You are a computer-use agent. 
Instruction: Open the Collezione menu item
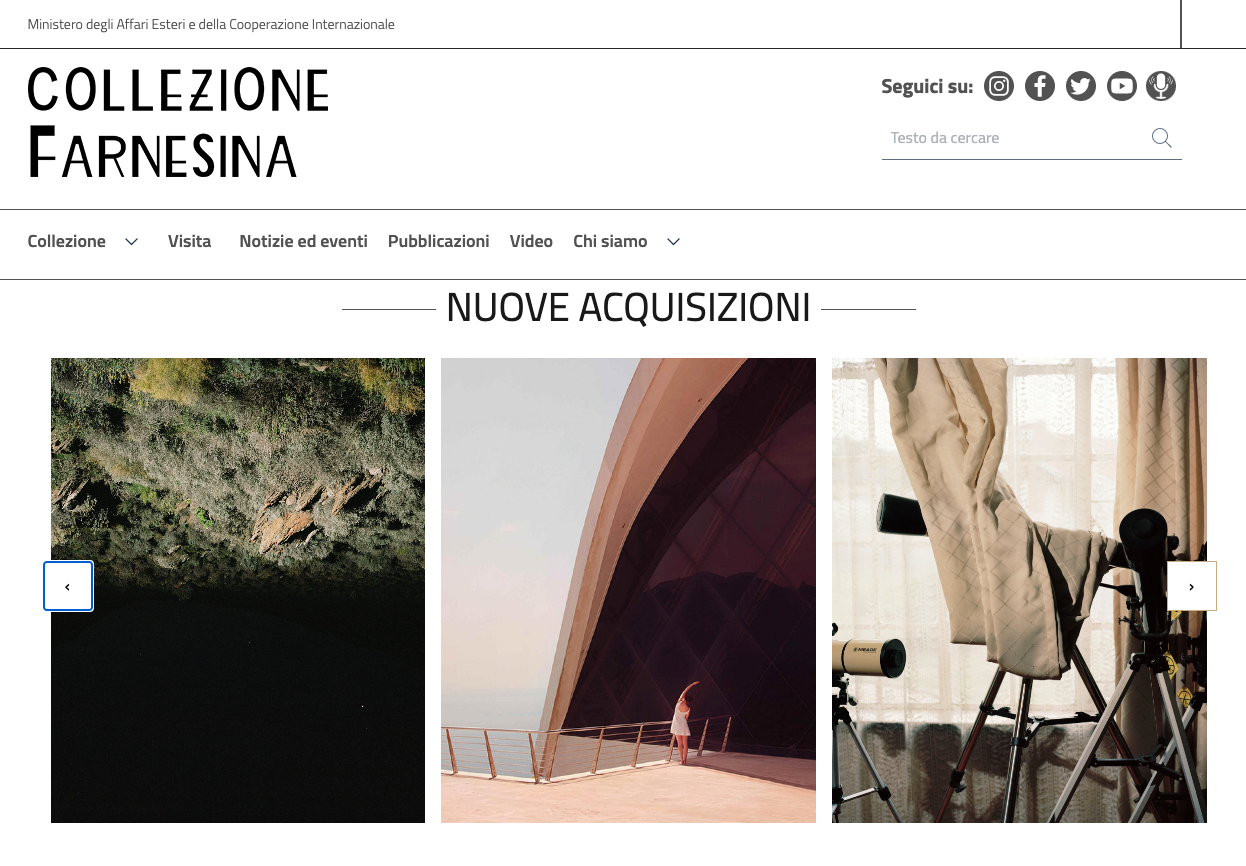[x=67, y=241]
